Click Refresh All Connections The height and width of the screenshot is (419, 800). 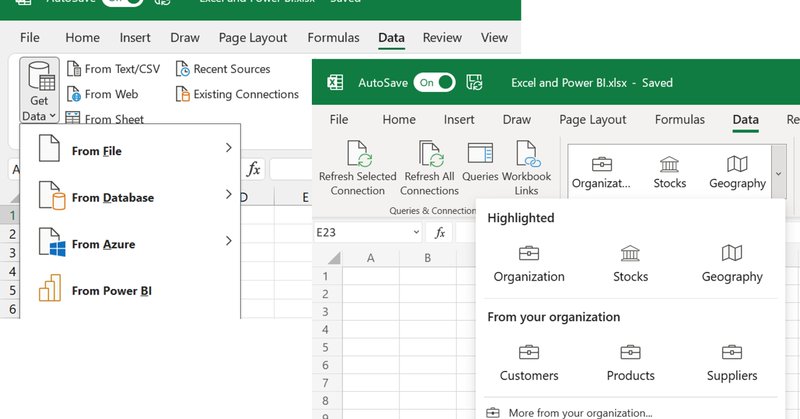point(429,168)
